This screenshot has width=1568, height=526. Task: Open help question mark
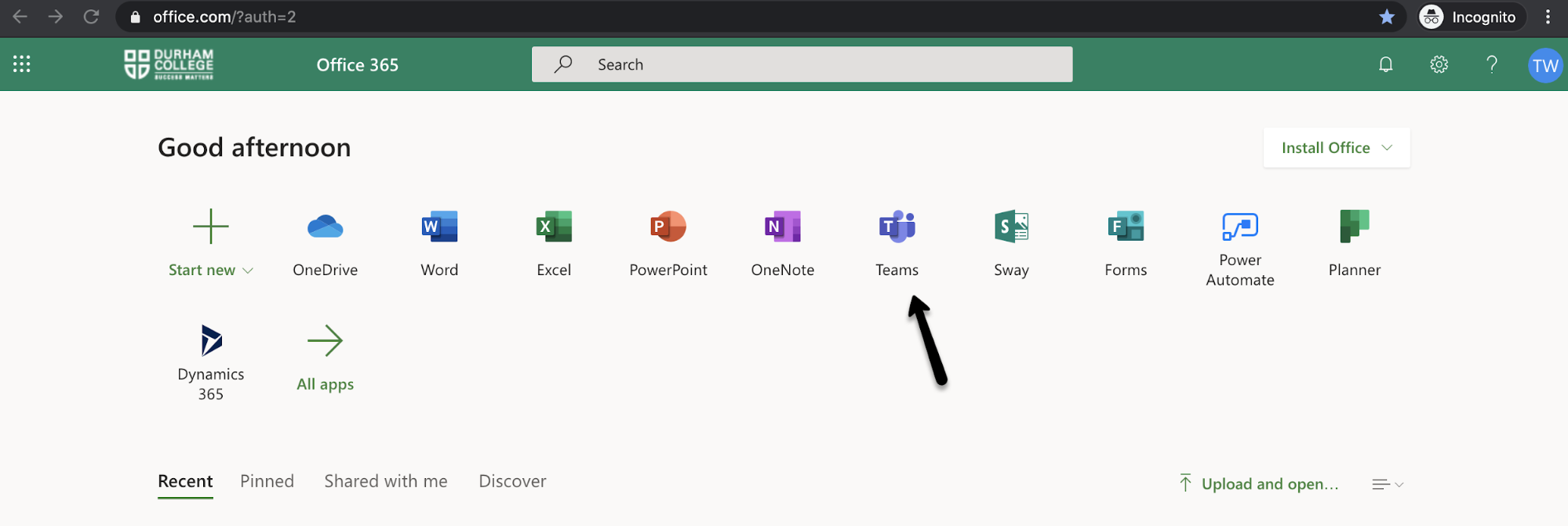pyautogui.click(x=1492, y=64)
